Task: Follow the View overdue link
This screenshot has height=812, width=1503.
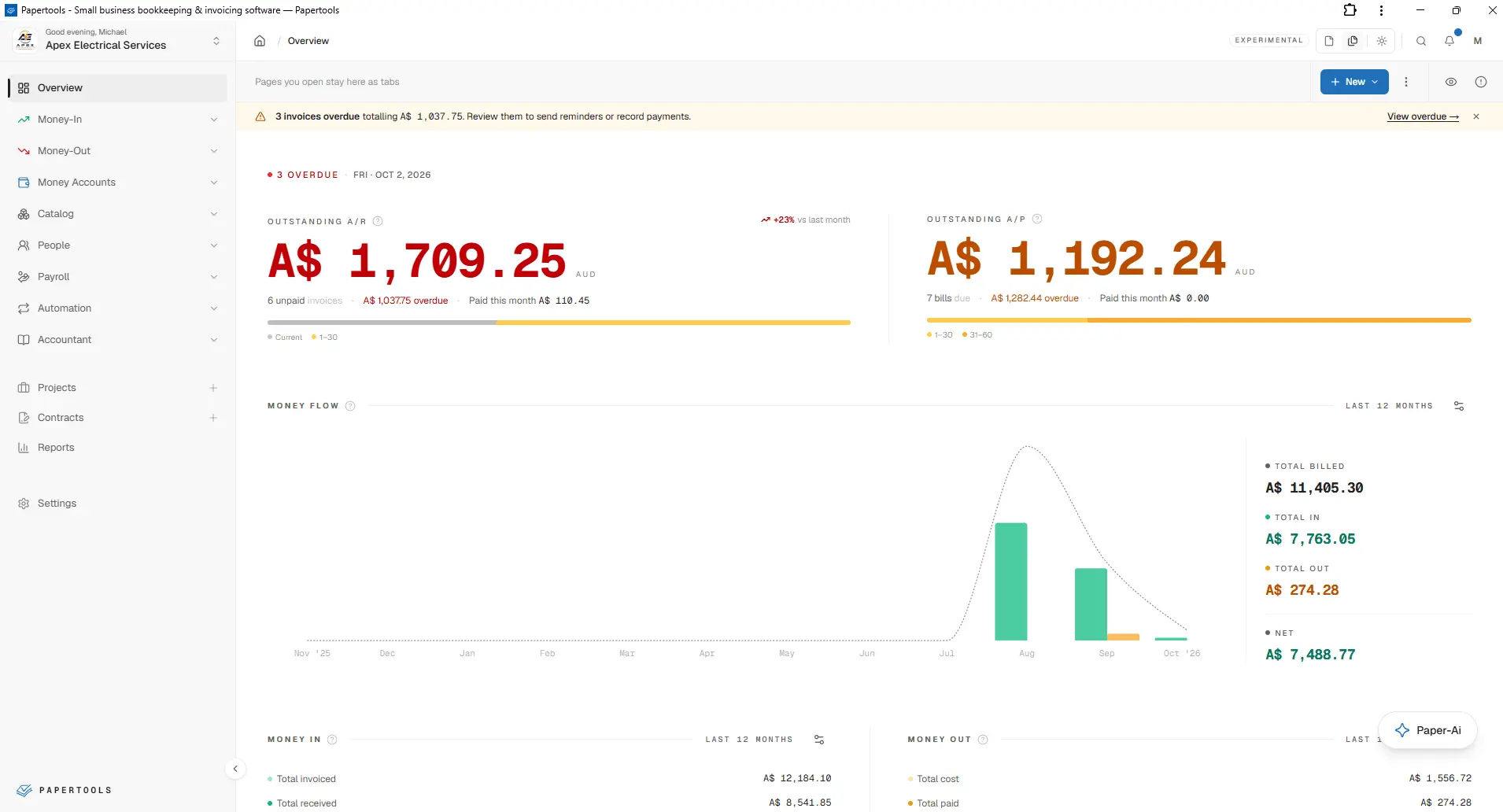Action: 1423,116
